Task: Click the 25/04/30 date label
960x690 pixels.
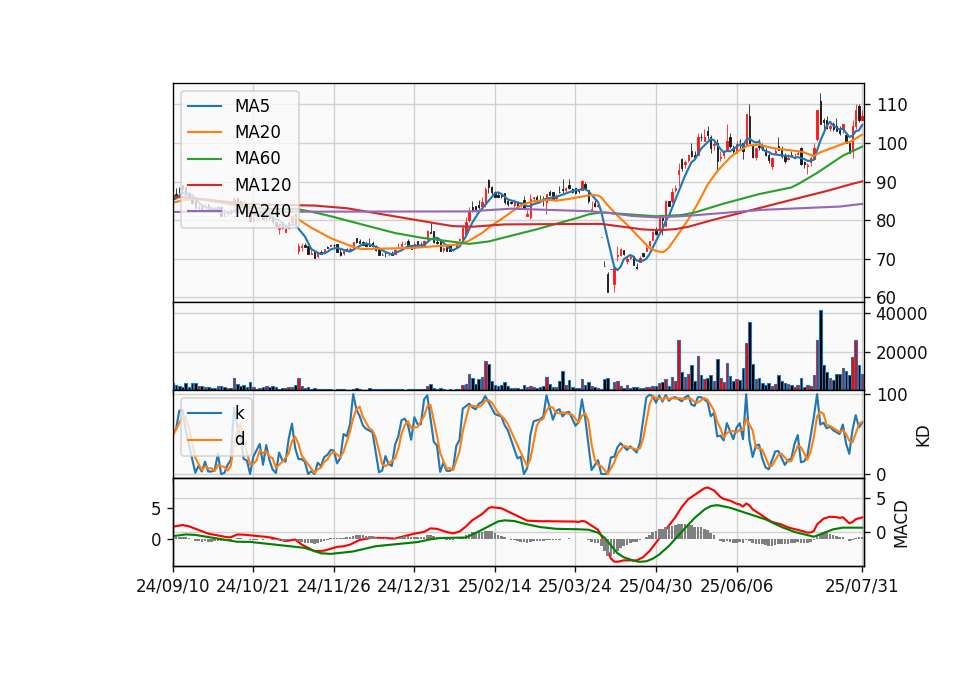Action: tap(656, 587)
